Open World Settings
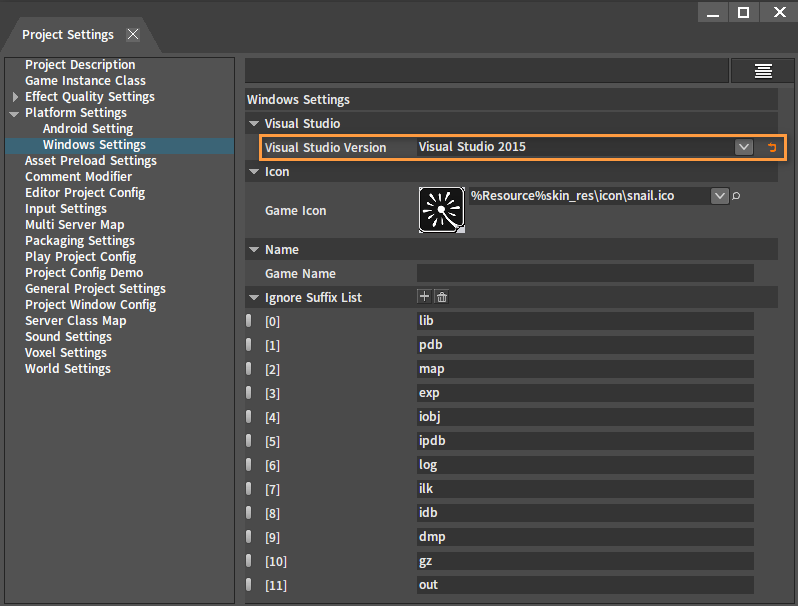 tap(68, 369)
